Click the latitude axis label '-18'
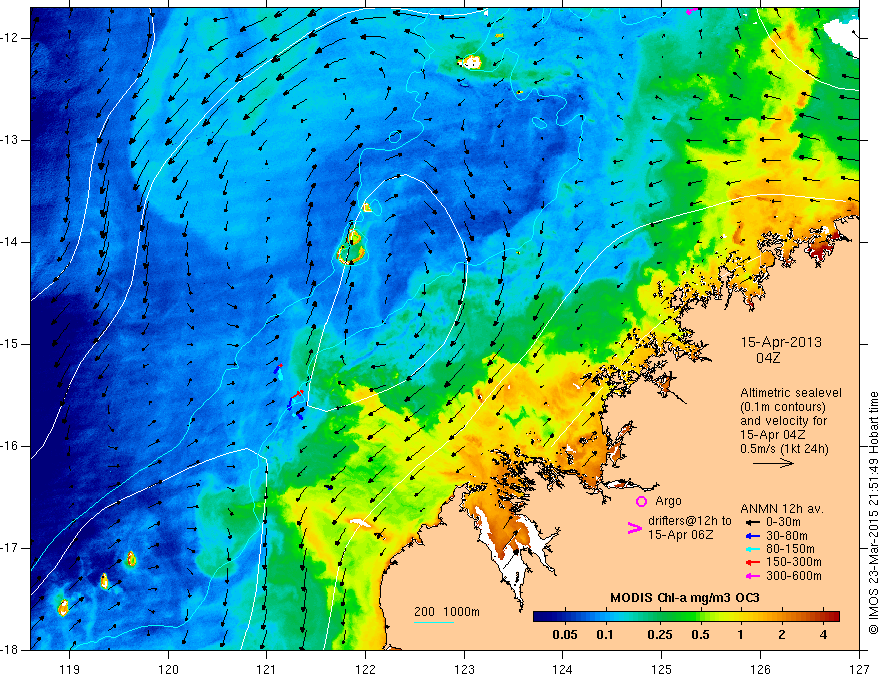This screenshot has width=880, height=680. (10, 650)
